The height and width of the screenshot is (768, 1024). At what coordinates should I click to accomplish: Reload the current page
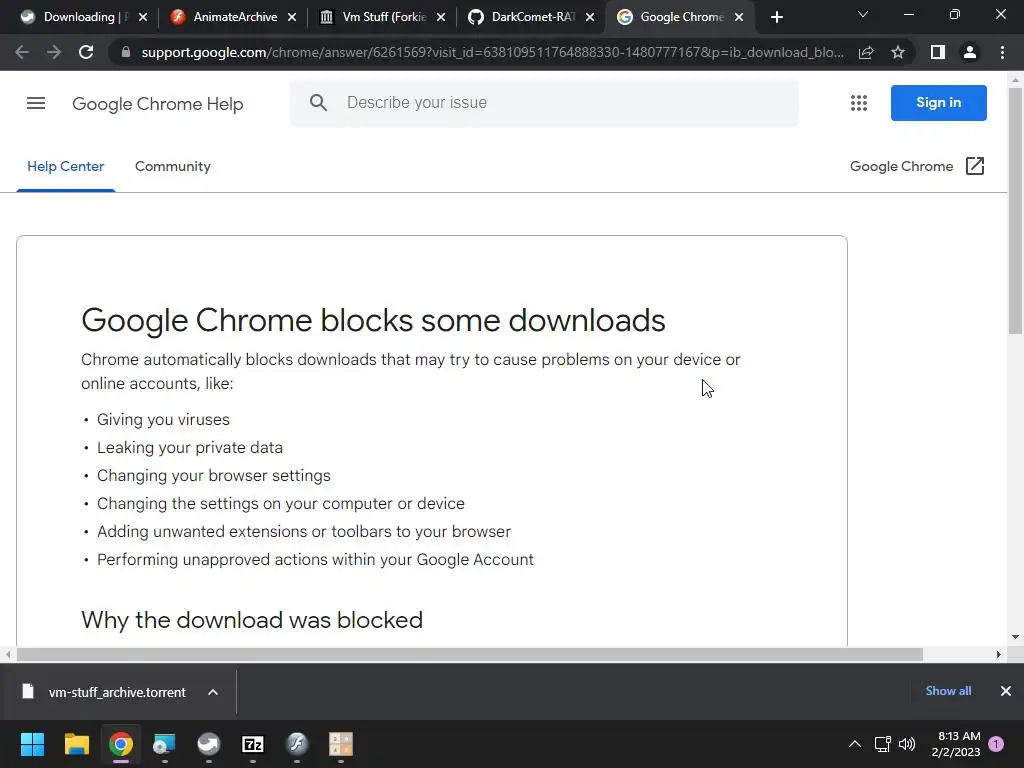coord(86,52)
